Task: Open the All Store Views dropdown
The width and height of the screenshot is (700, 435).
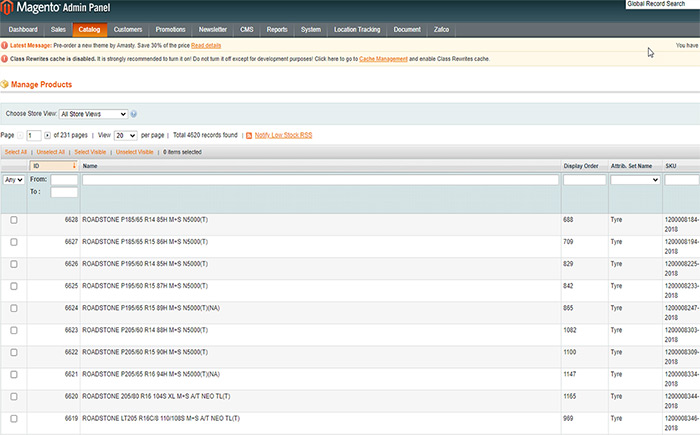Action: 93,114
